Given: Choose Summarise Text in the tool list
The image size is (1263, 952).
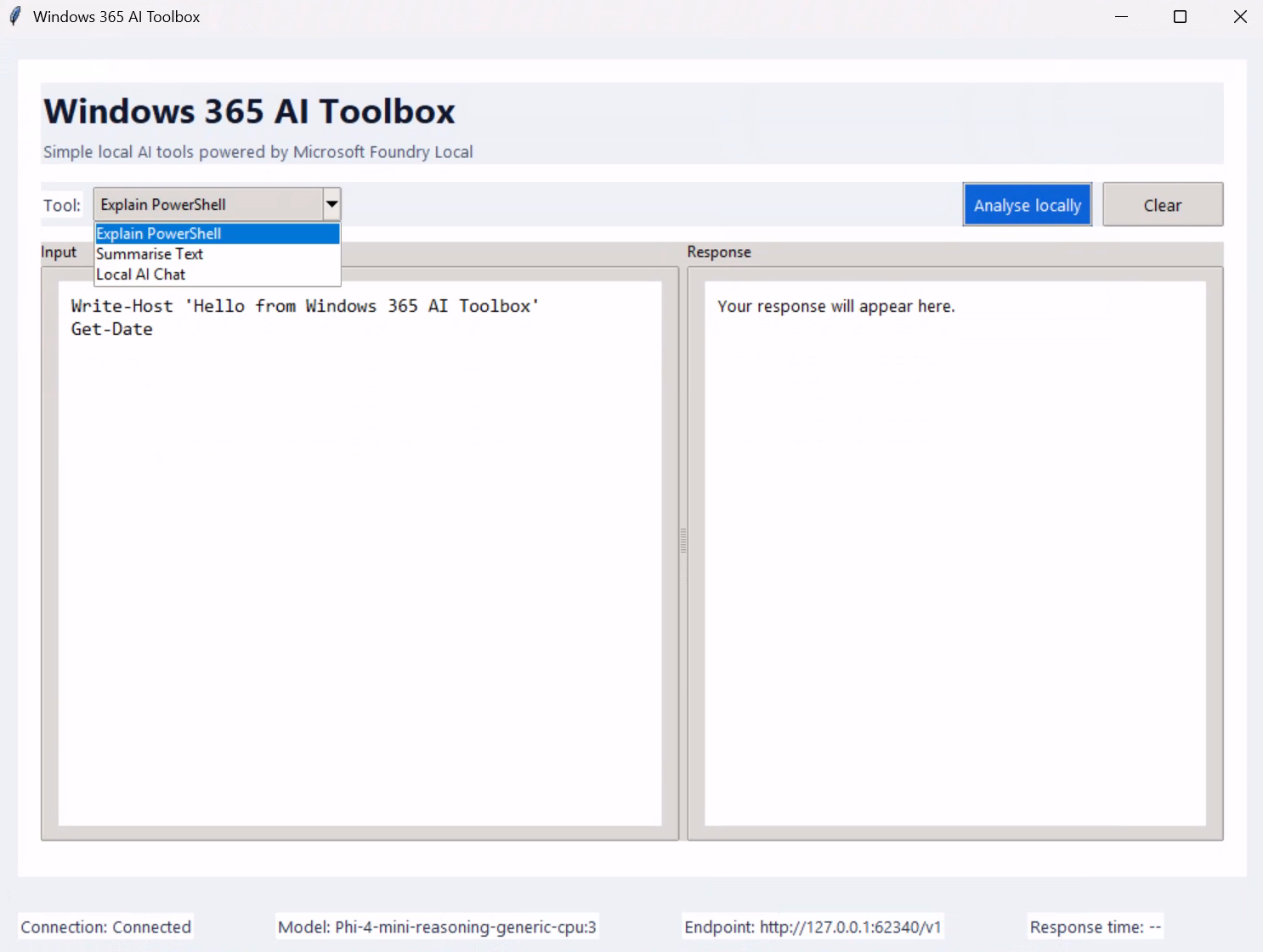Looking at the screenshot, I should tap(218, 254).
